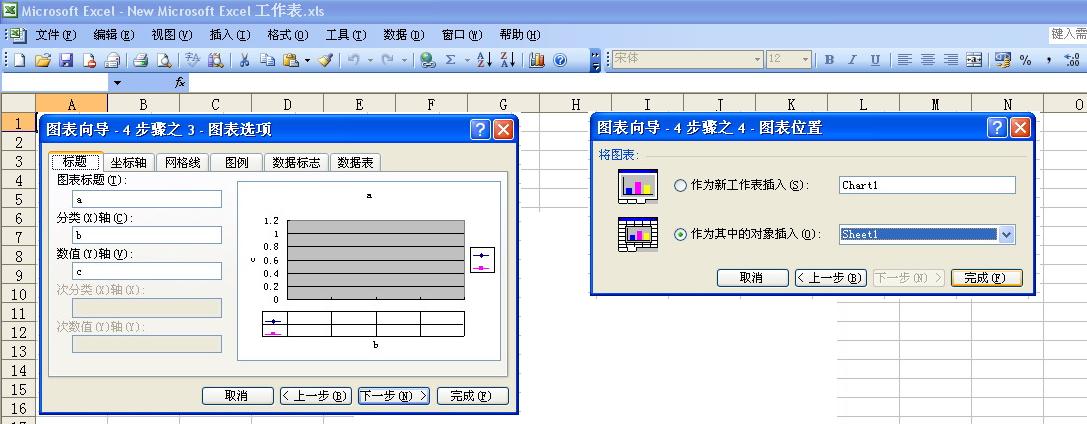Image resolution: width=1087 pixels, height=424 pixels.
Task: Apply Percent style icon
Action: 1025,60
